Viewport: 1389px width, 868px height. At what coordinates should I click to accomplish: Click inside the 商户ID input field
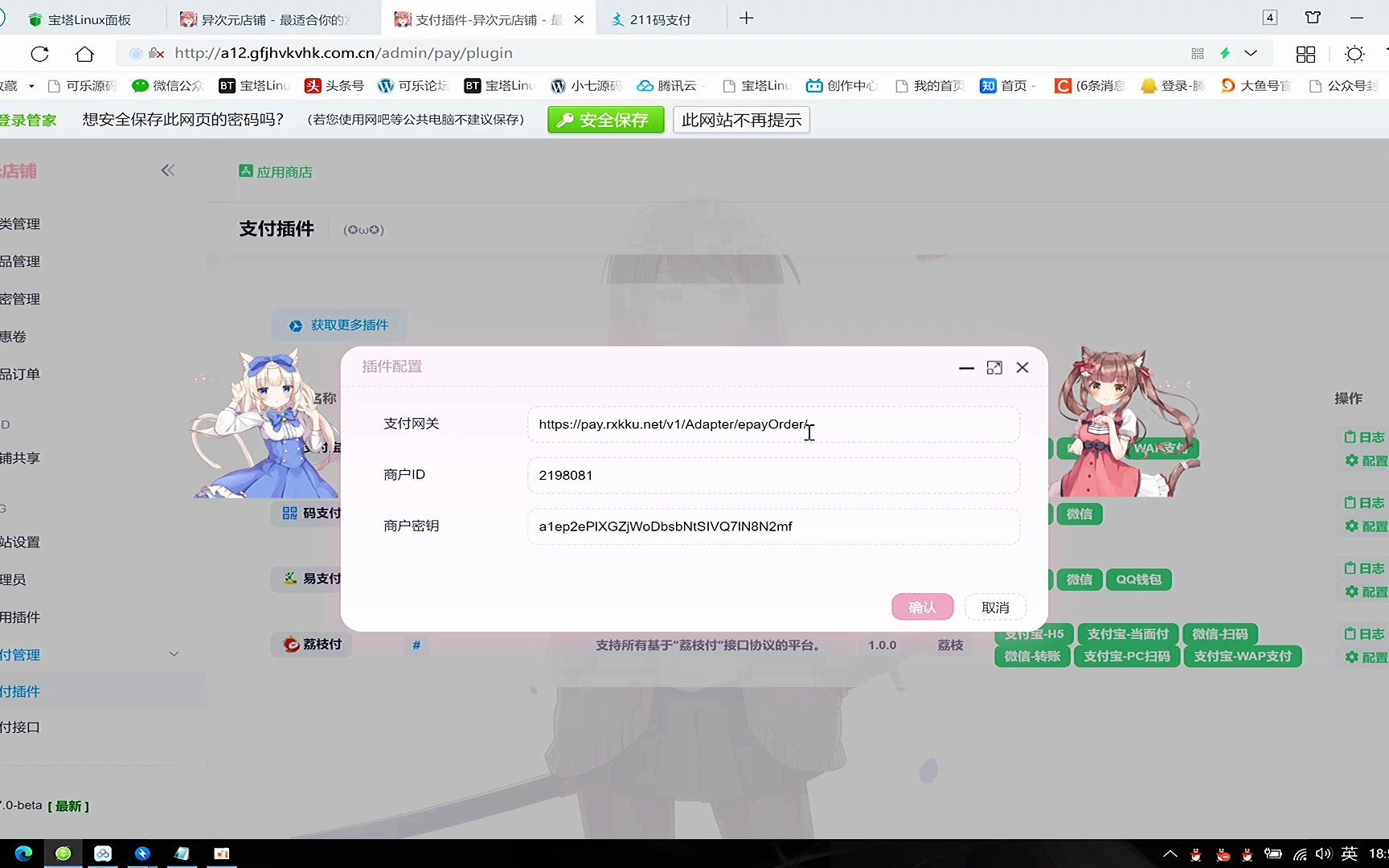(772, 475)
